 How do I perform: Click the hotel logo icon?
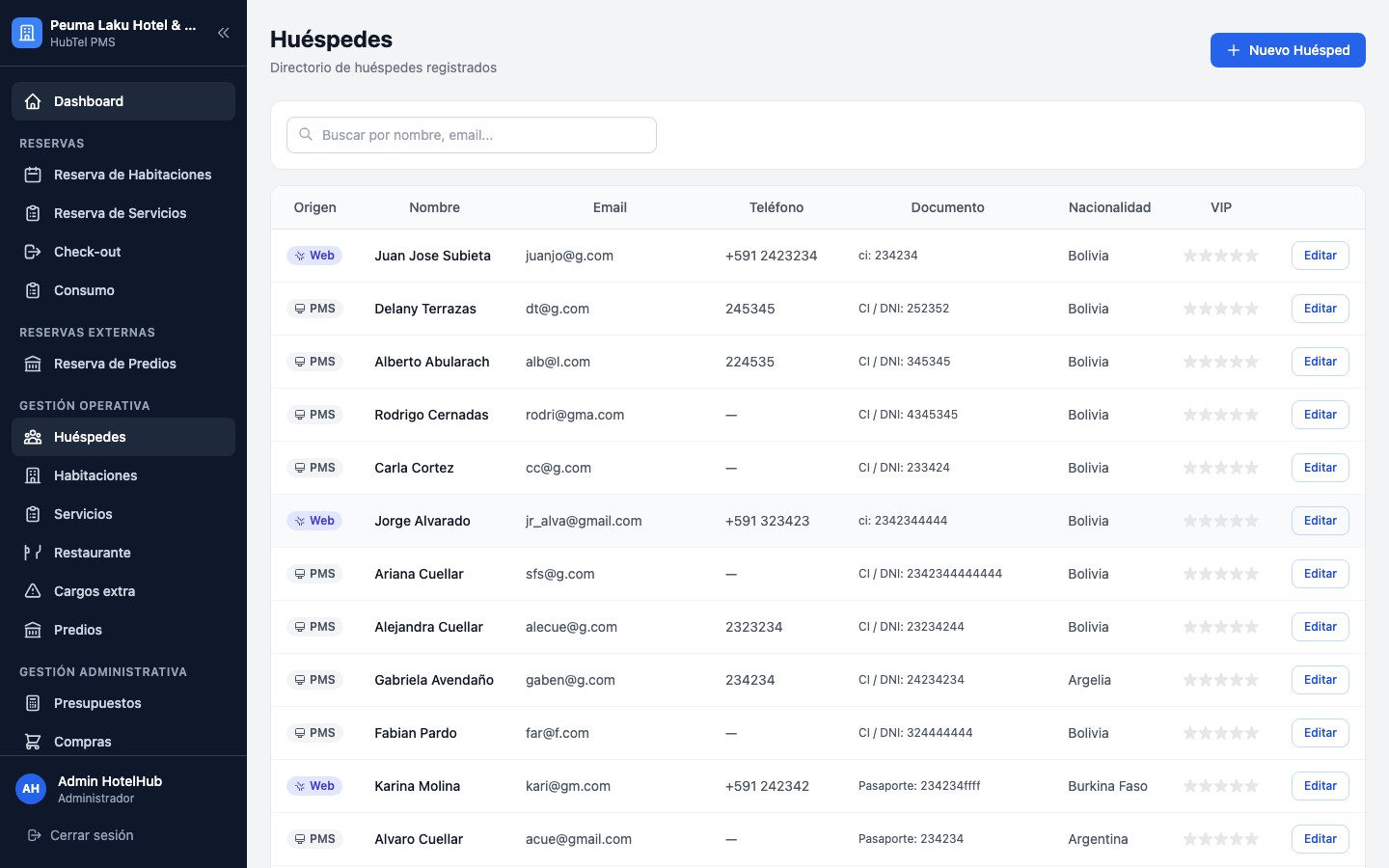27,33
